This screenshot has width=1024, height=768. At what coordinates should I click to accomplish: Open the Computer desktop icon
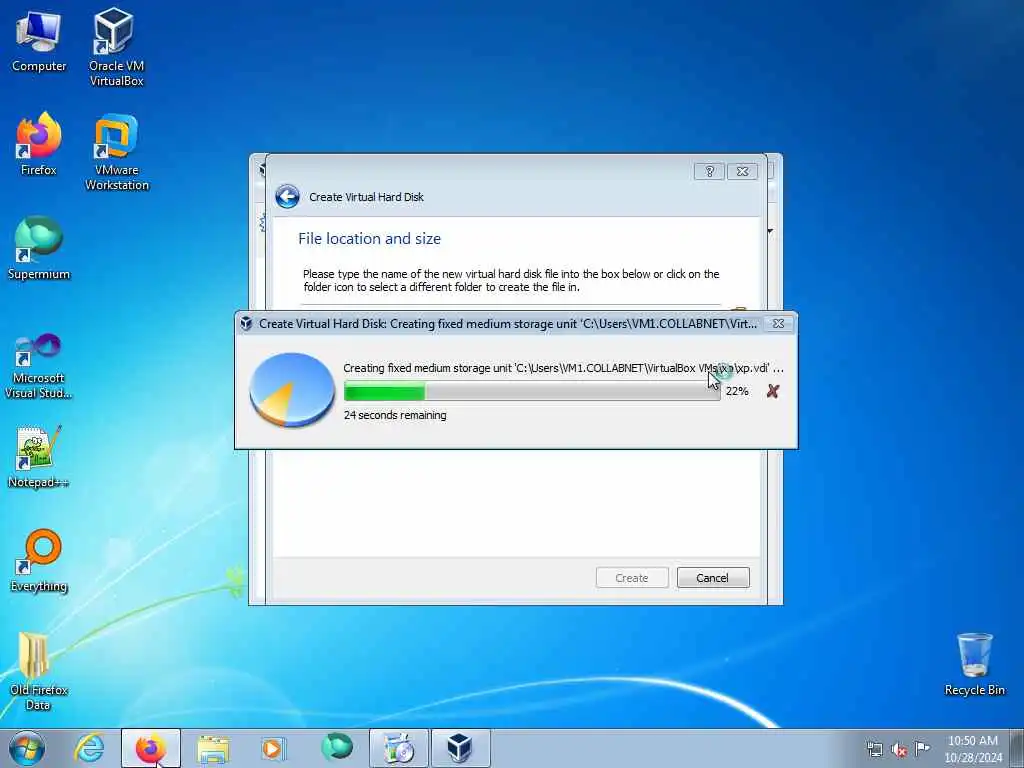click(39, 42)
